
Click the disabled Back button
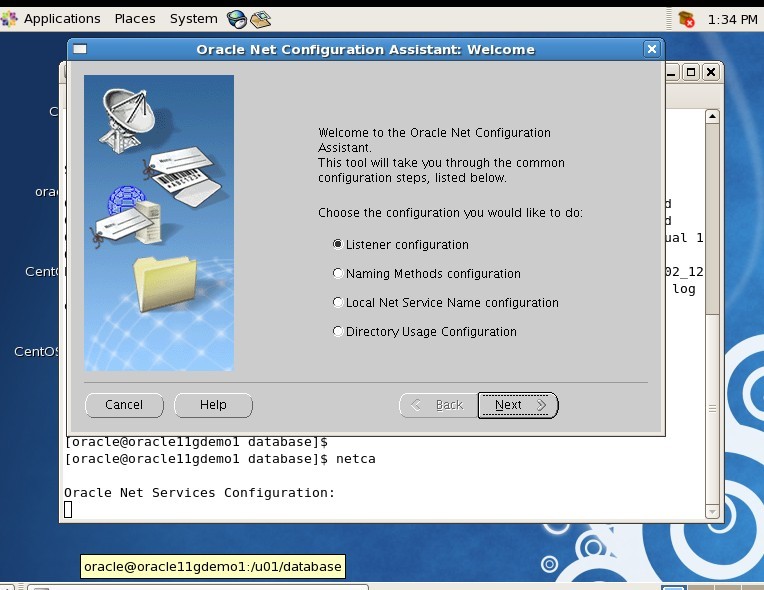point(438,405)
